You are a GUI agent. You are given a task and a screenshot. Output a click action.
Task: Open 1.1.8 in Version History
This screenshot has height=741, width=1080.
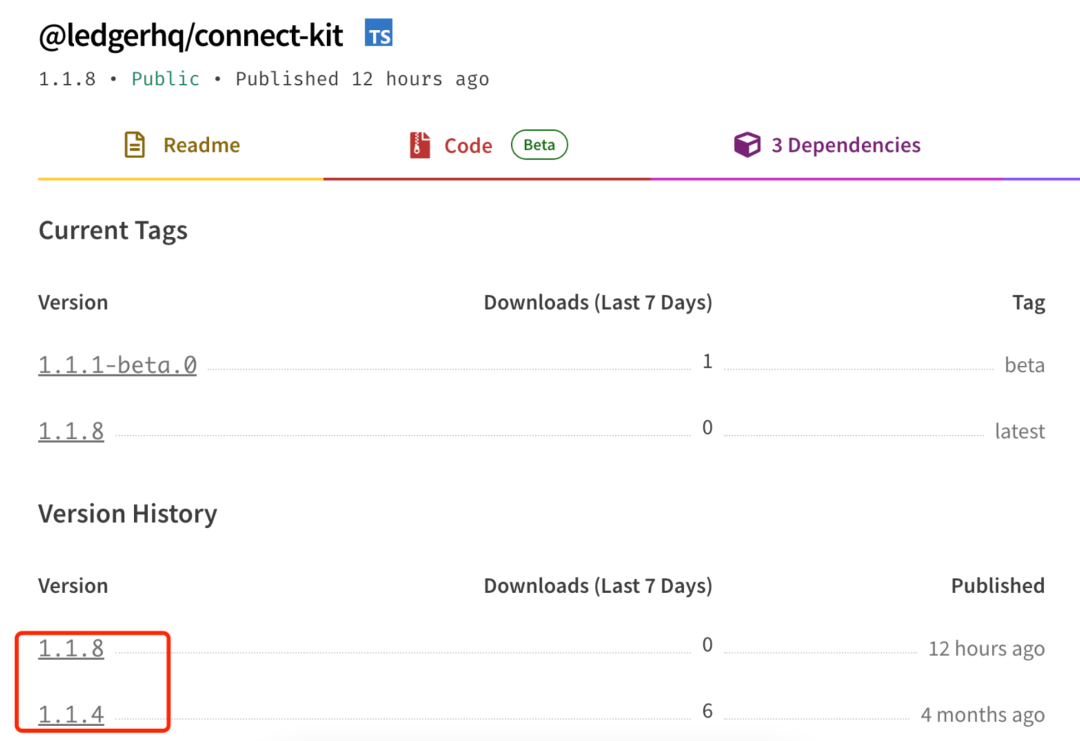pyautogui.click(x=71, y=648)
